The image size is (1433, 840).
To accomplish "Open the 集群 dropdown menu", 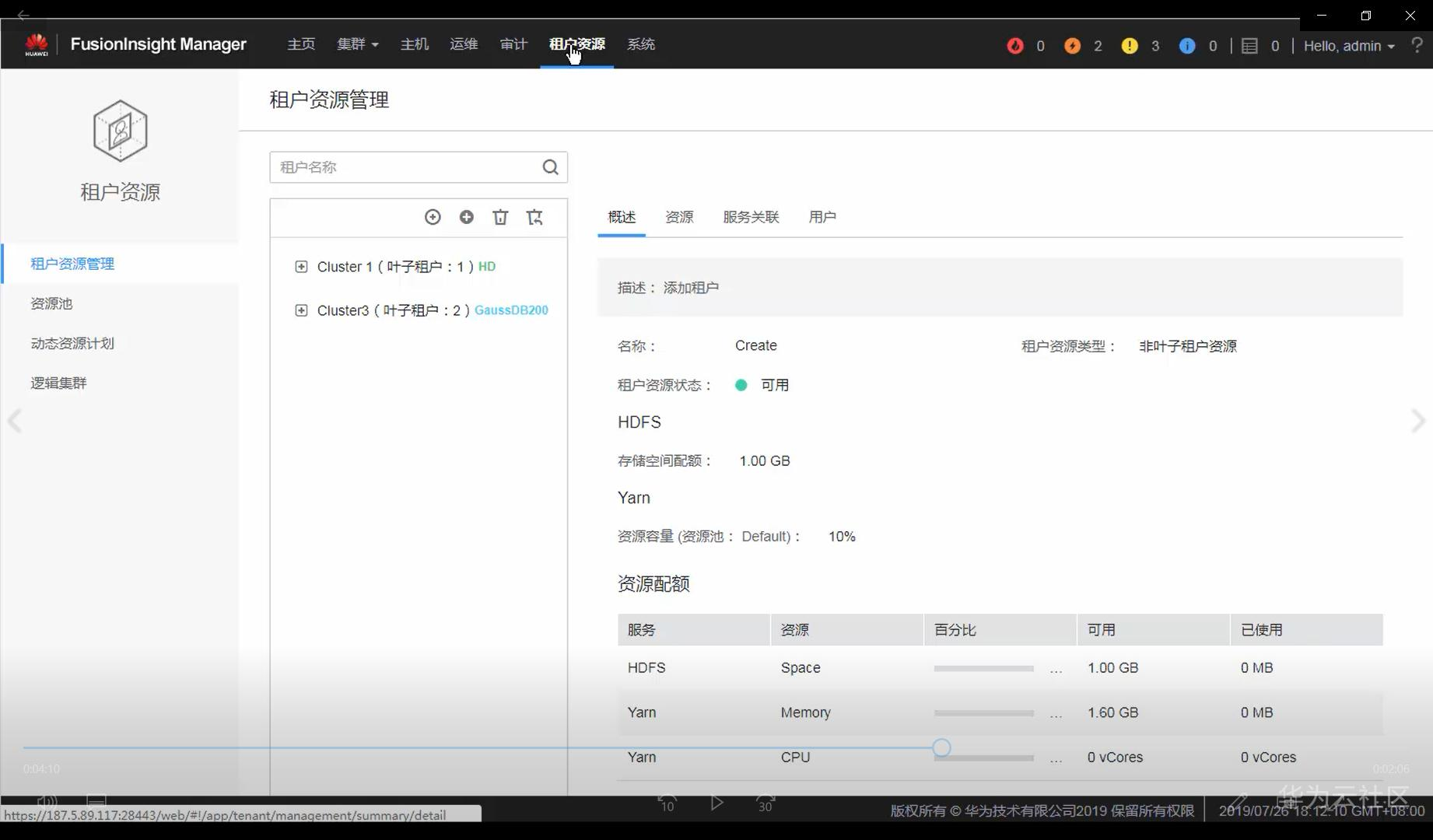I will point(357,44).
